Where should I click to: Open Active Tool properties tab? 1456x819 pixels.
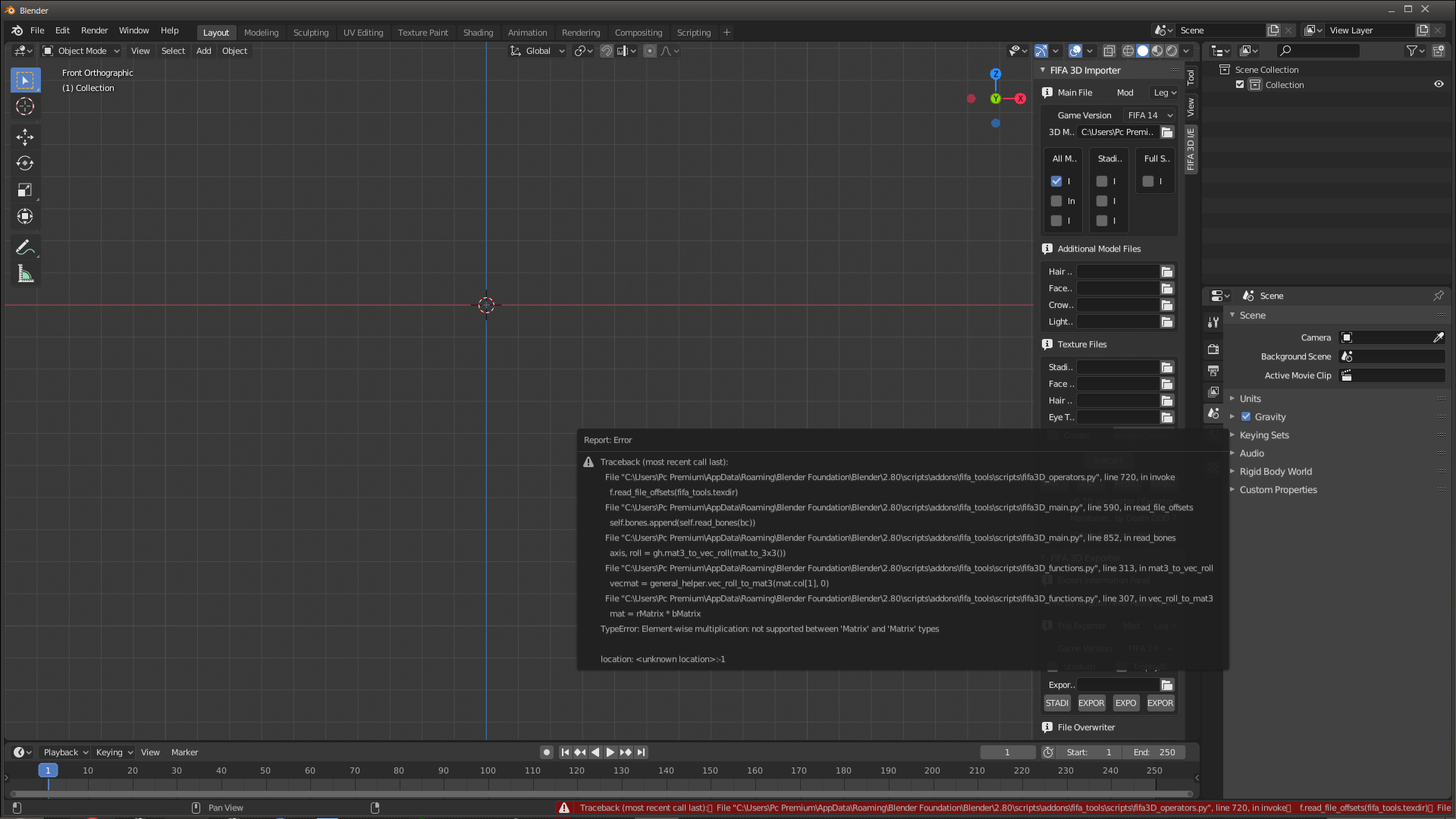1213,322
